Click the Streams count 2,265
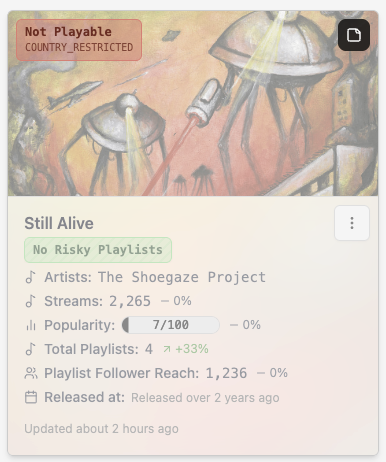Image resolution: width=386 pixels, height=462 pixels. tap(130, 301)
